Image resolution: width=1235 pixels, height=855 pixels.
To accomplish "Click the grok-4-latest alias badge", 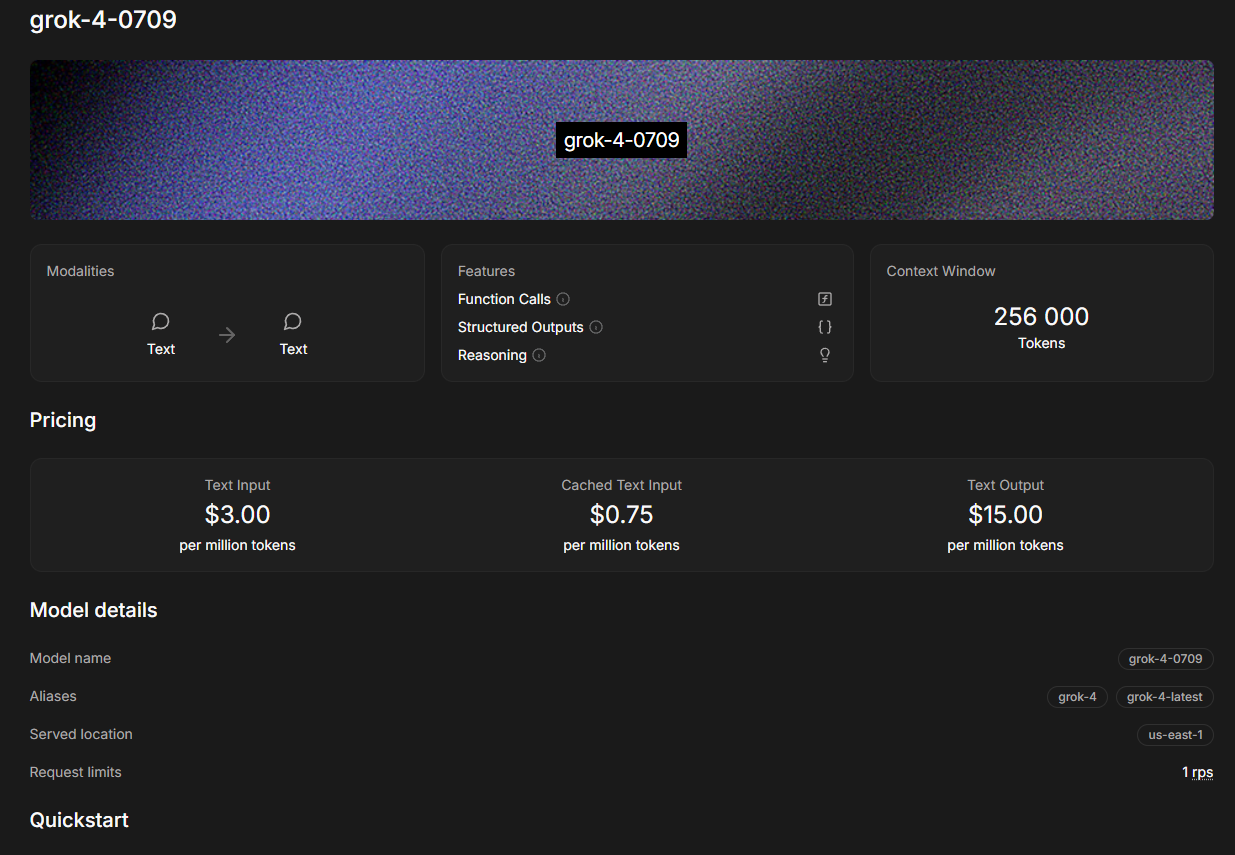I will coord(1165,697).
